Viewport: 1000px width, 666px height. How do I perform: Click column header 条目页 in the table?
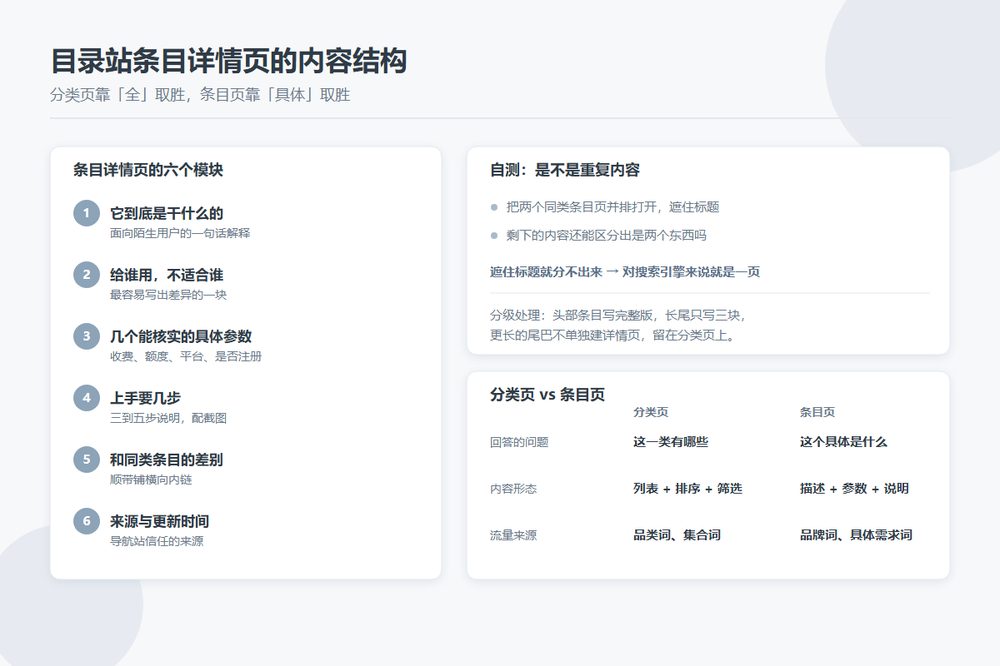pyautogui.click(x=818, y=412)
